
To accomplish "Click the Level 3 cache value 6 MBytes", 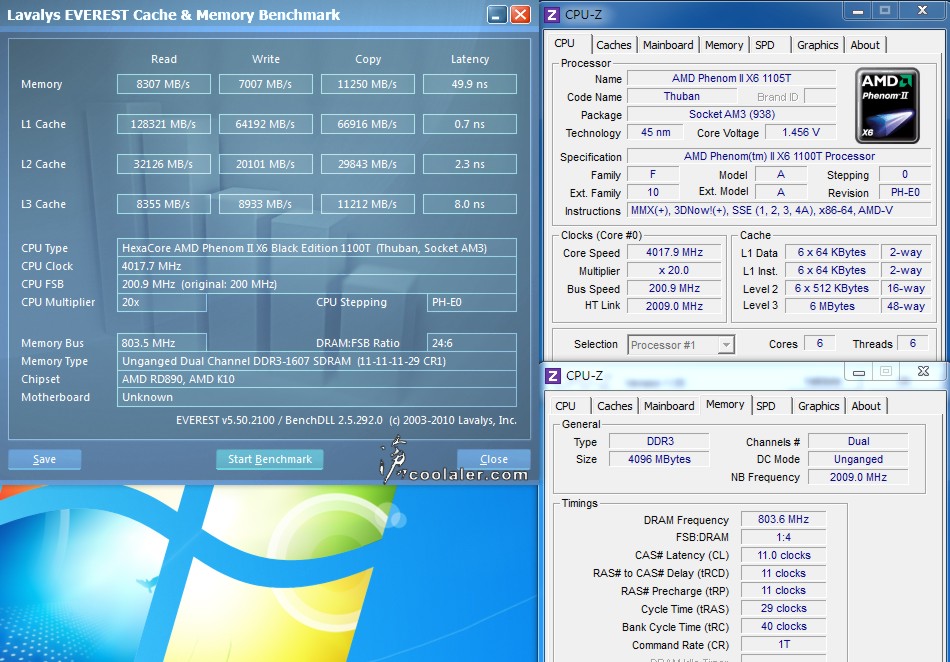I will pyautogui.click(x=832, y=306).
